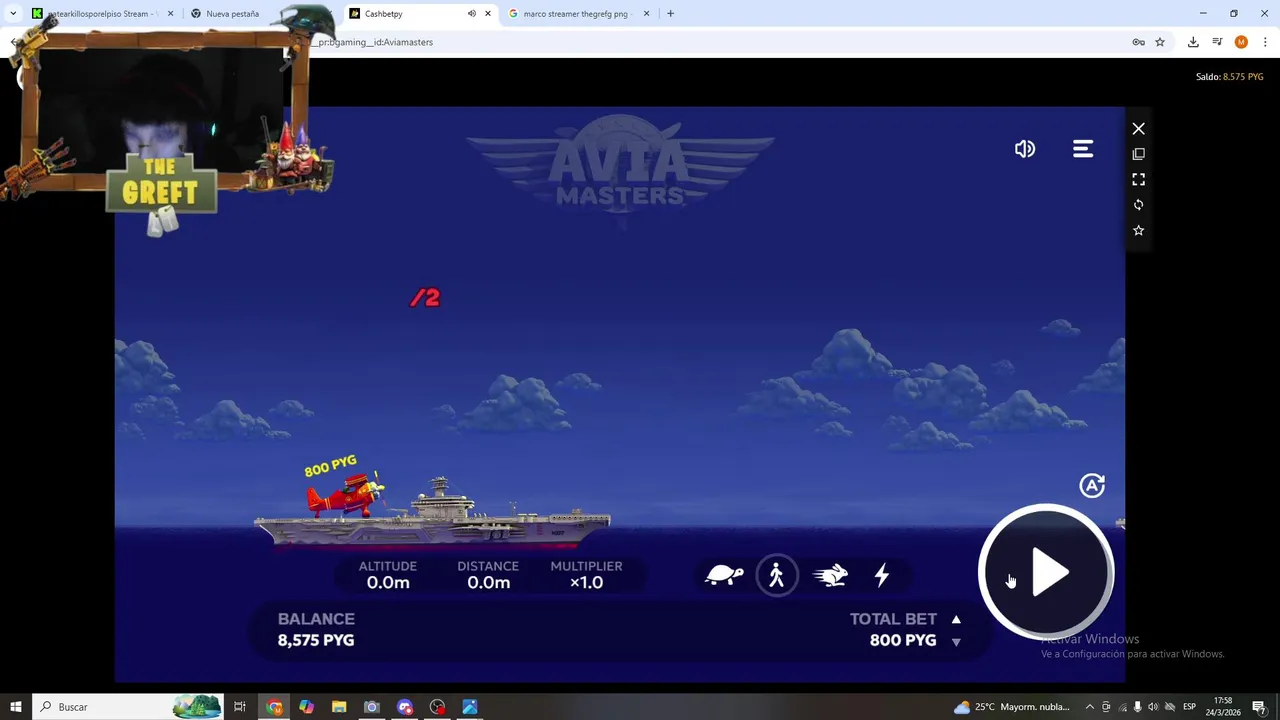Image resolution: width=1280 pixels, height=720 pixels.
Task: Open Chrome from the taskbar
Action: tap(274, 707)
